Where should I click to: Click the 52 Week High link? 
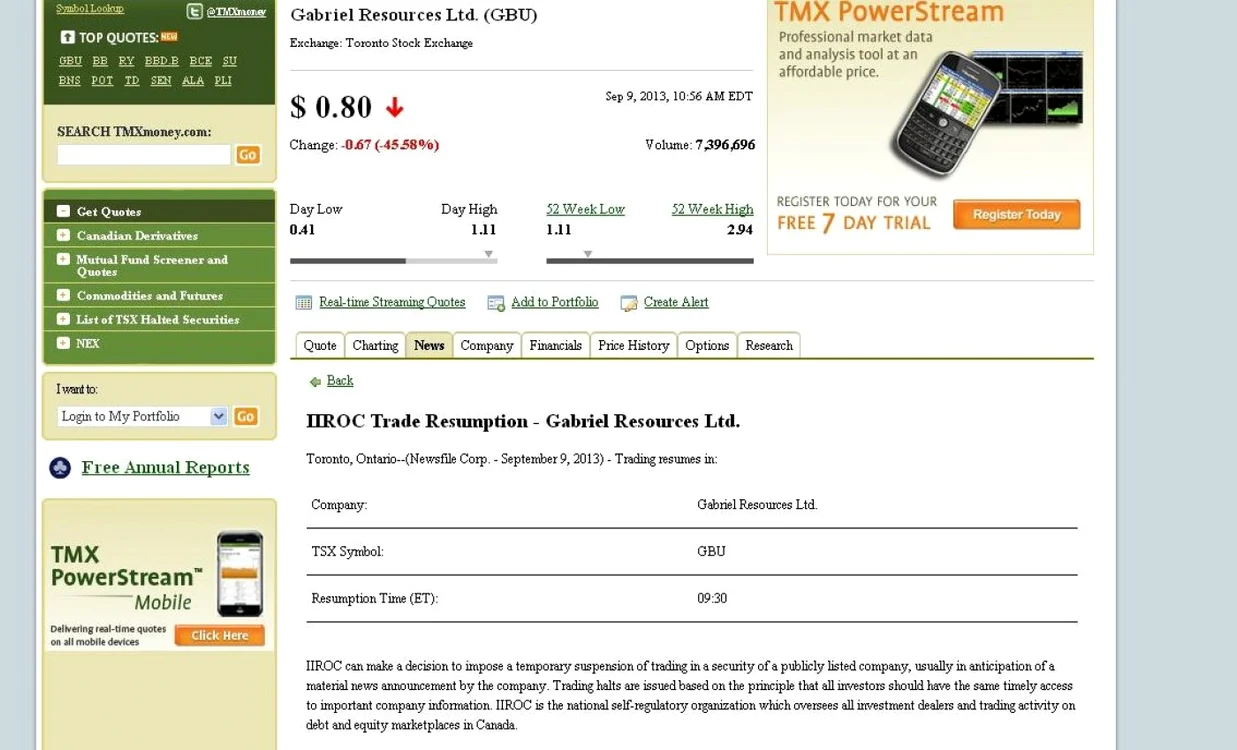tap(712, 209)
